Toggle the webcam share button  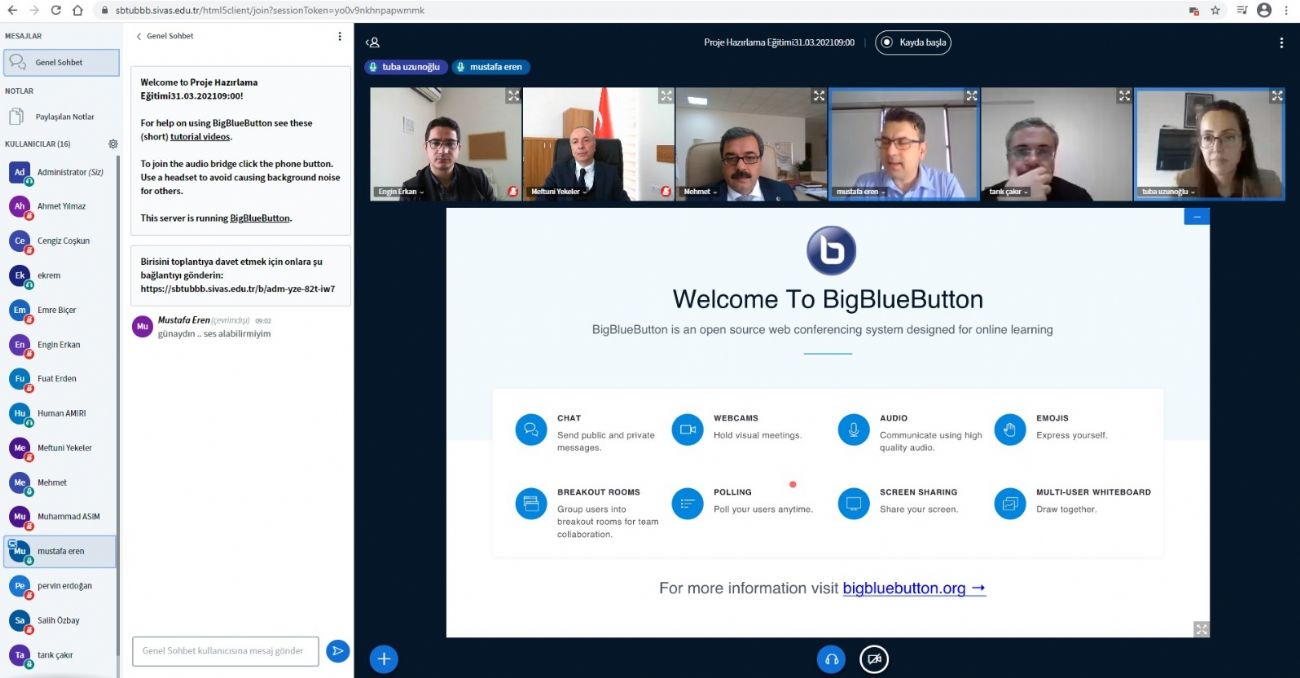click(874, 660)
